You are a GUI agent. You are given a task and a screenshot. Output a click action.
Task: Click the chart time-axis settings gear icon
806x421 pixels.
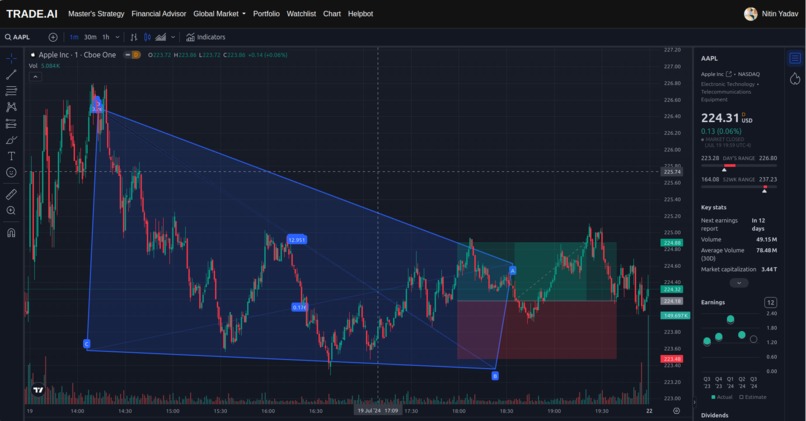coord(676,411)
